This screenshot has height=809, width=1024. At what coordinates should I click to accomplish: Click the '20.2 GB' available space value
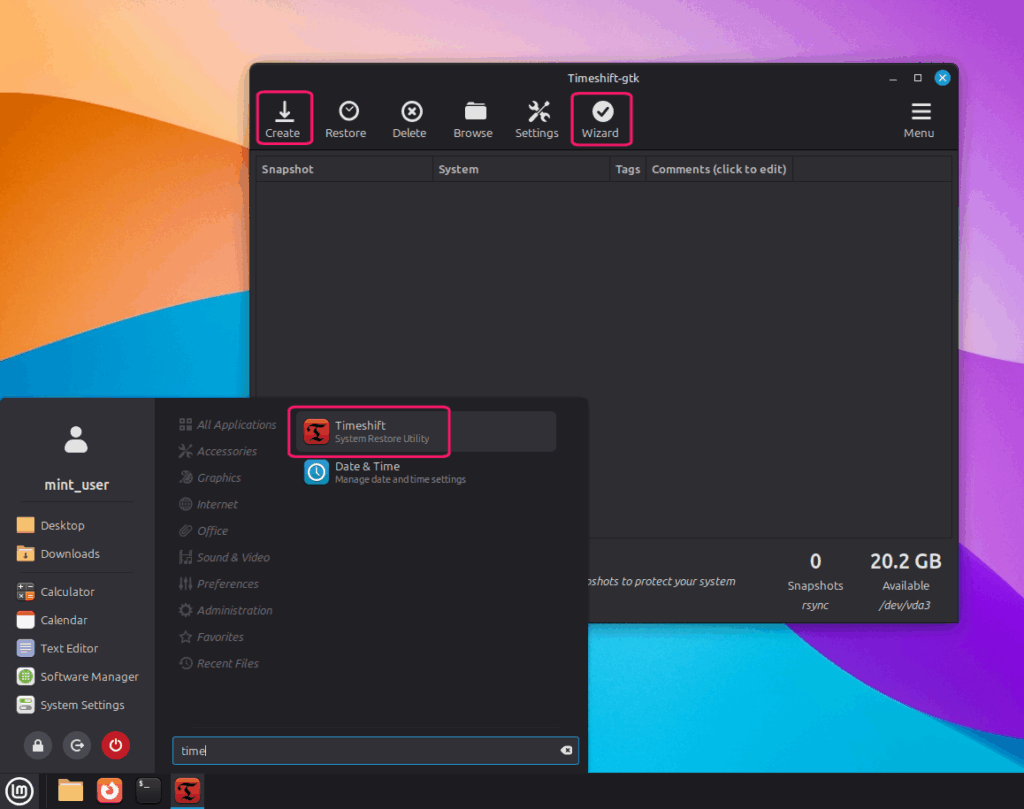coord(906,562)
